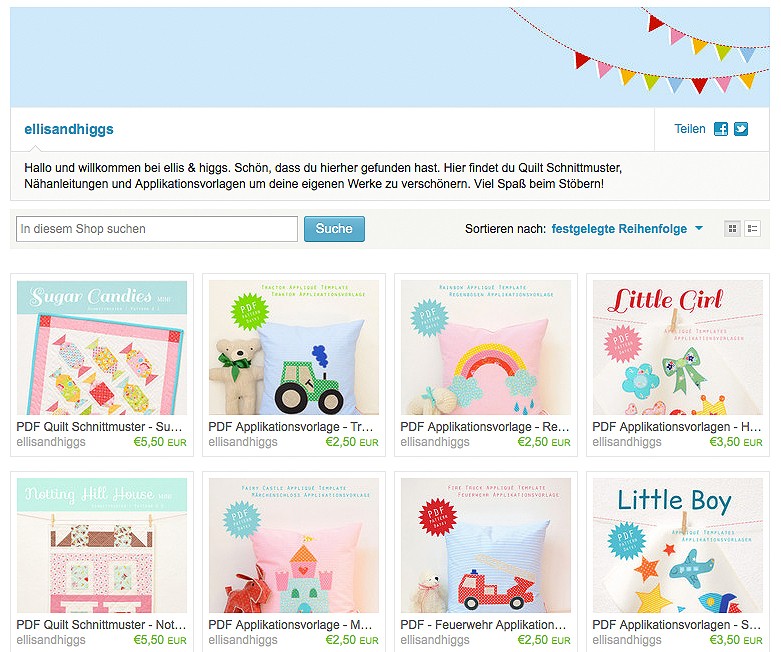Share shop via Facebook icon
This screenshot has height=652, width=781.
[x=721, y=129]
